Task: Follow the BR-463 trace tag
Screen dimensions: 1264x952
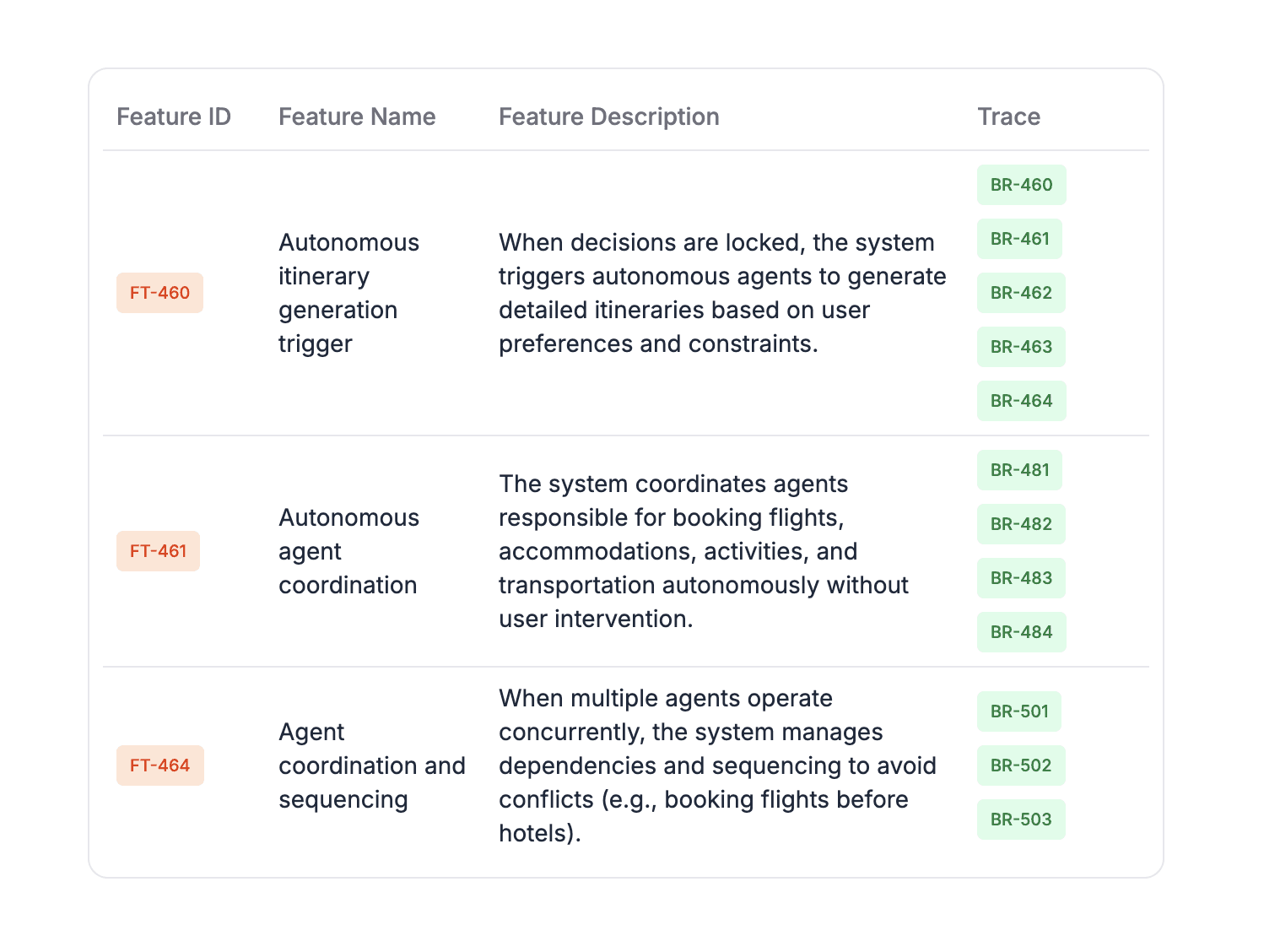Action: pyautogui.click(x=1021, y=347)
